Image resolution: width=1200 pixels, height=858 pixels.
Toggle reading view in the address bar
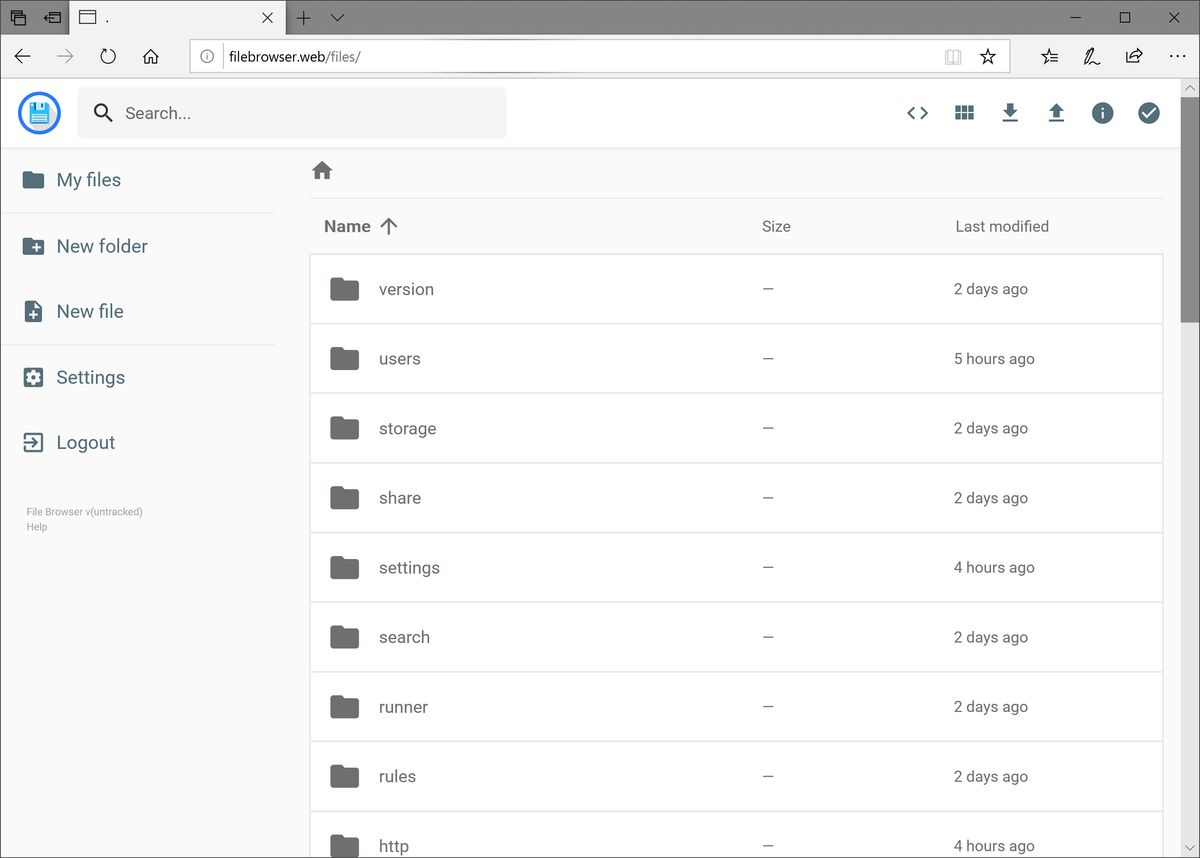[x=952, y=57]
